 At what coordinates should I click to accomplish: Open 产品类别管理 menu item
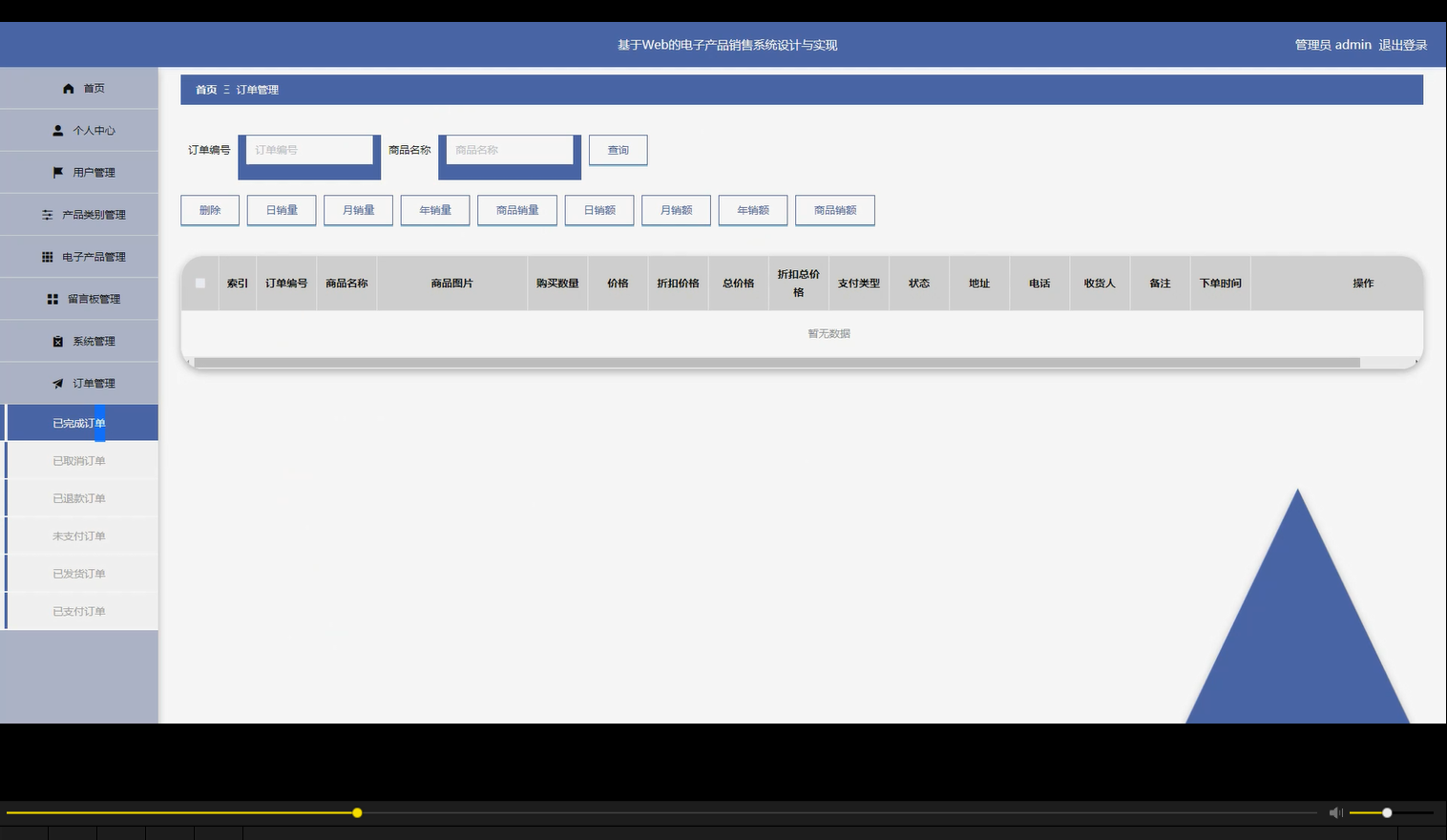click(x=79, y=214)
